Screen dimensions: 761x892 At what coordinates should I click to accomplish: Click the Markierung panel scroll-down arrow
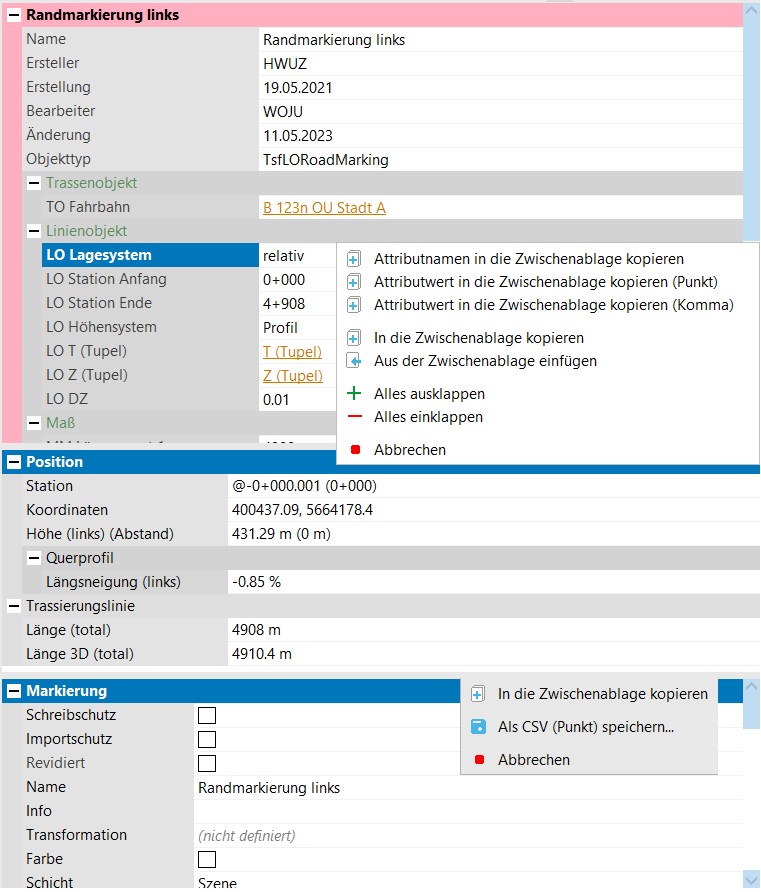click(751, 880)
